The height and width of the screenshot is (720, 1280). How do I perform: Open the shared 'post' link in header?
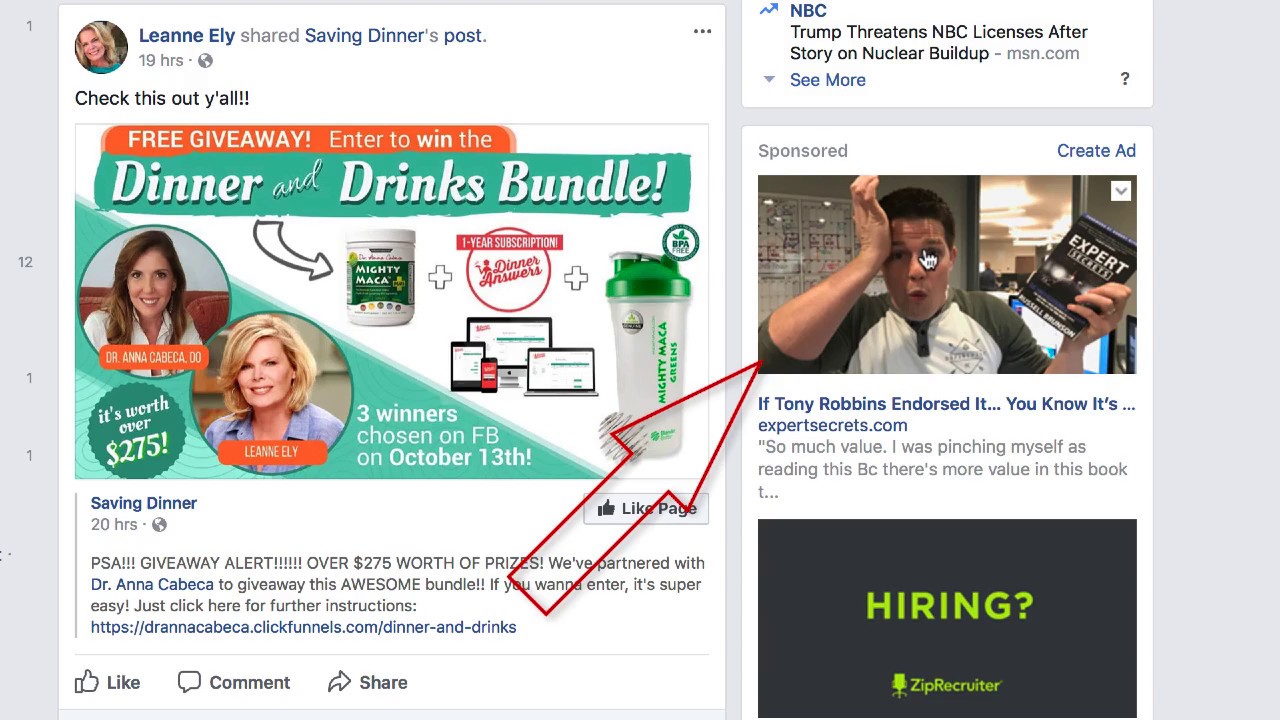[462, 35]
